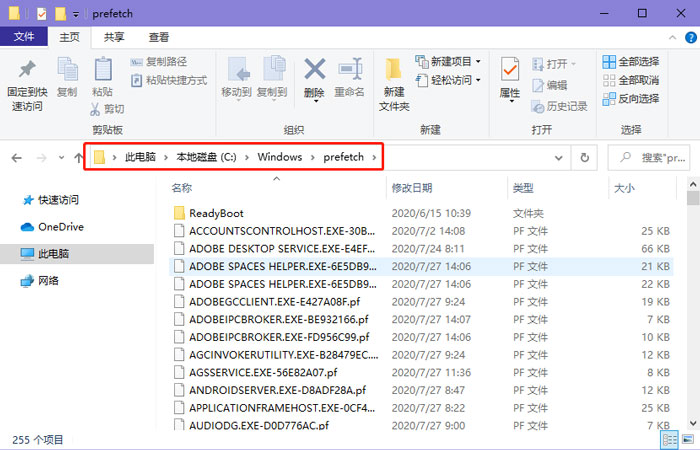Open the File (文件) menu
The height and width of the screenshot is (450, 700).
tap(24, 37)
